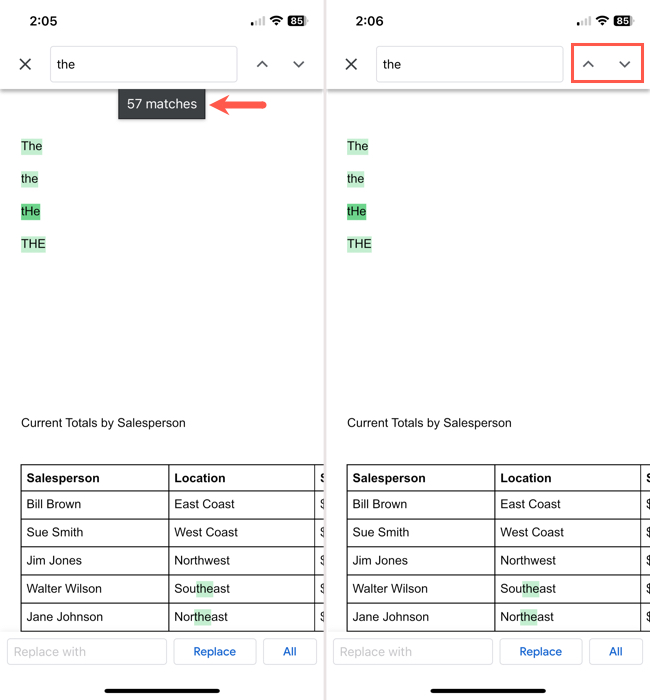Image resolution: width=650 pixels, height=700 pixels.
Task: Click the 57 matches tooltip
Action: click(x=162, y=104)
